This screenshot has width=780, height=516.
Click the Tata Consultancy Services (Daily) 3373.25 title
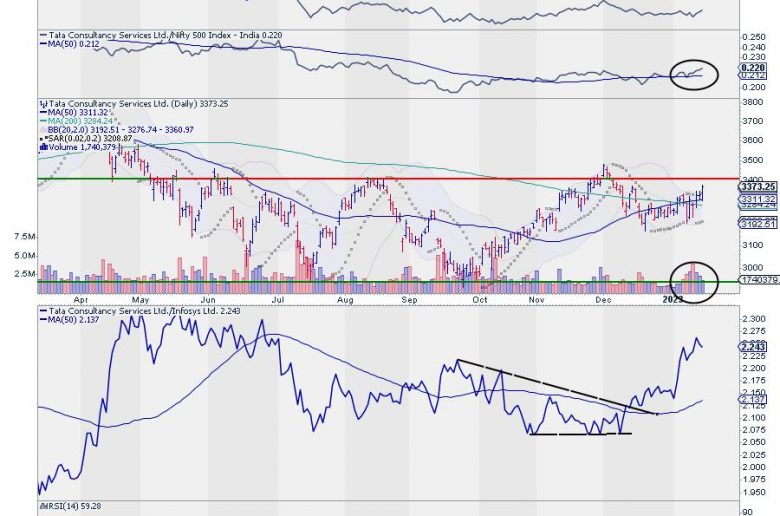pos(134,103)
